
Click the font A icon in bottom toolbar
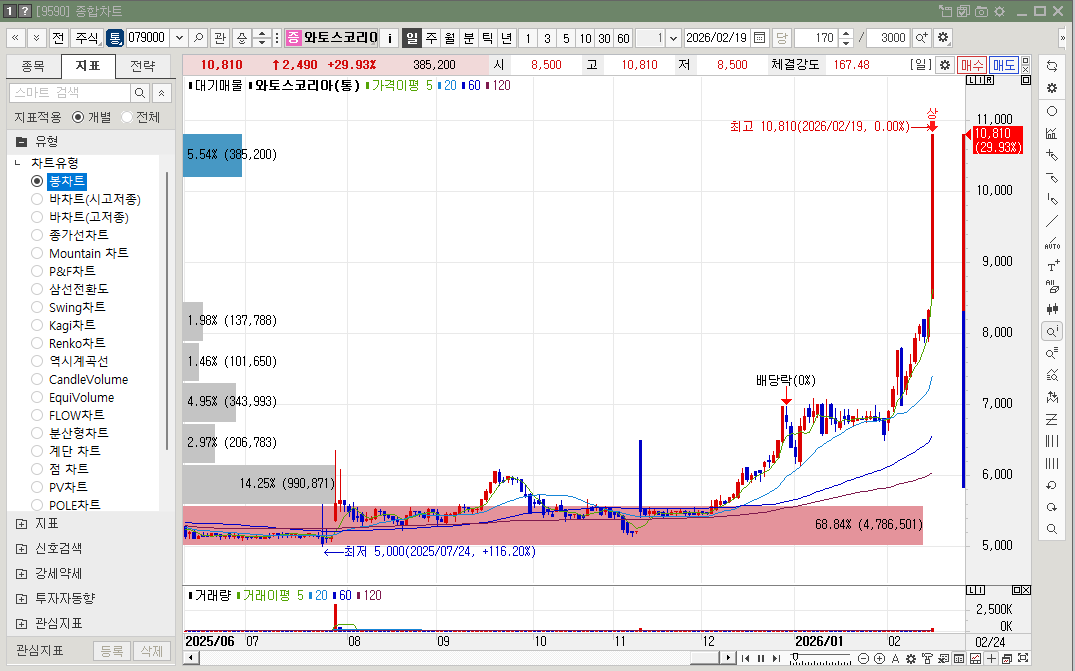(x=895, y=659)
